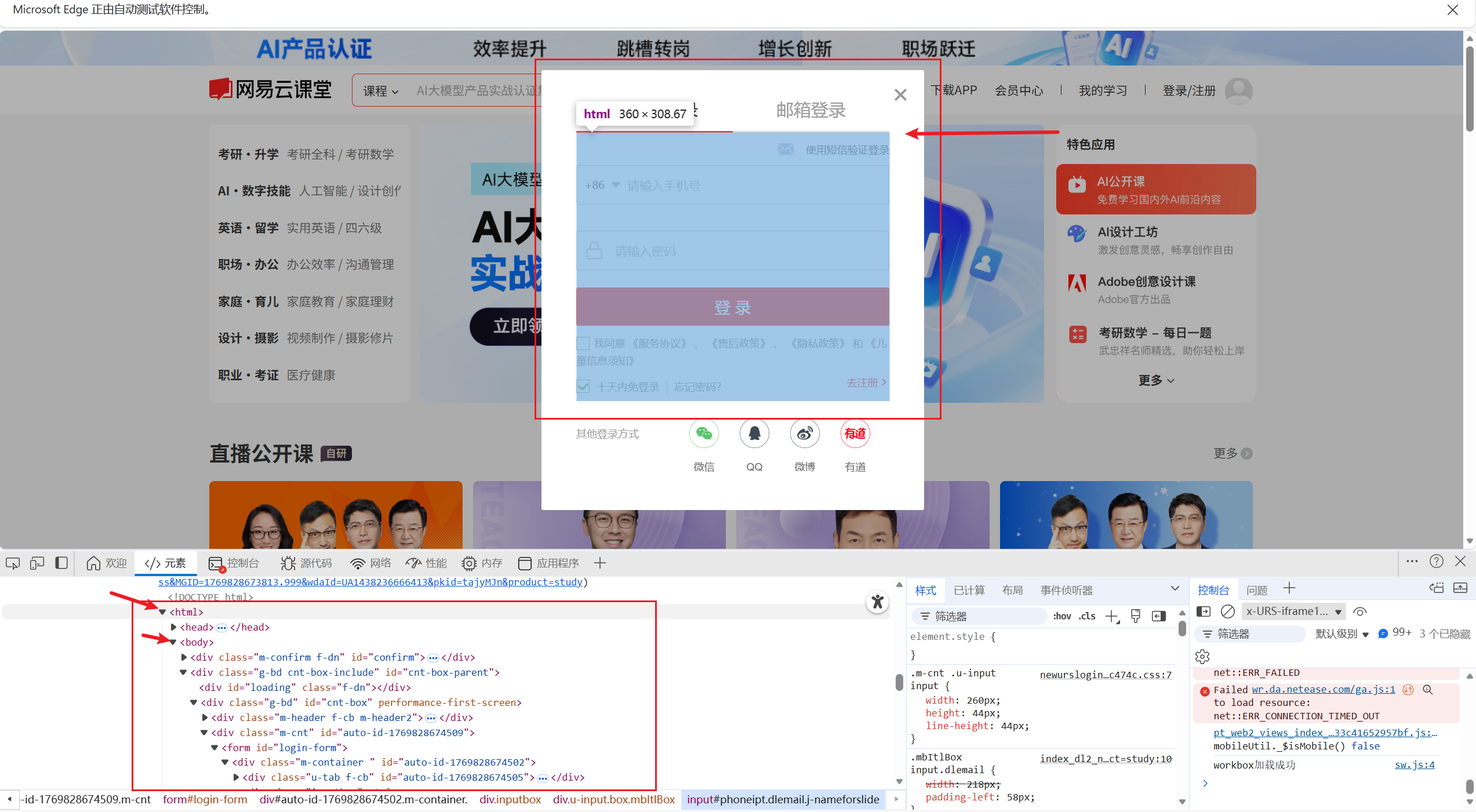Collapse the body node in DOM tree
This screenshot has width=1476, height=812.
pos(173,642)
